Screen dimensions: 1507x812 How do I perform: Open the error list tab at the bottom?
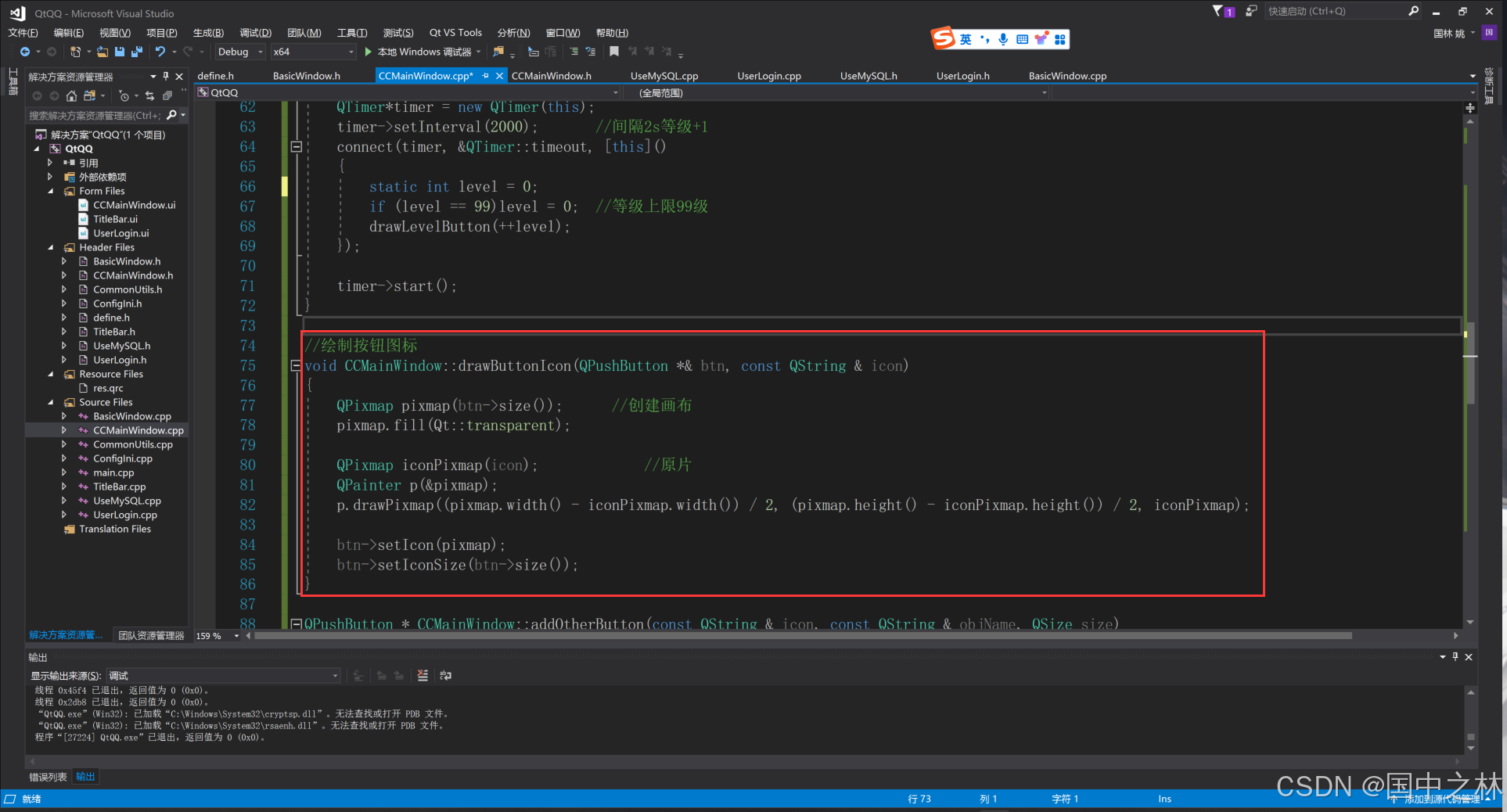(x=48, y=777)
